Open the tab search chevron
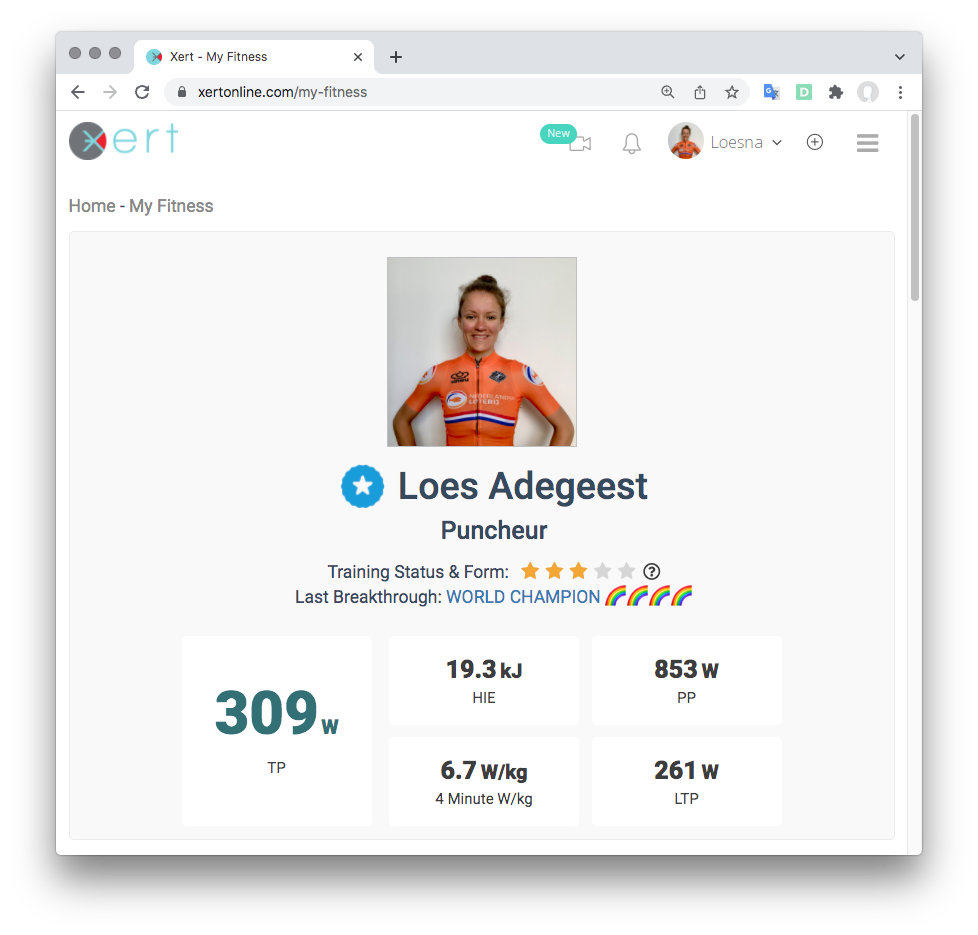The height and width of the screenshot is (935, 978). coord(899,57)
